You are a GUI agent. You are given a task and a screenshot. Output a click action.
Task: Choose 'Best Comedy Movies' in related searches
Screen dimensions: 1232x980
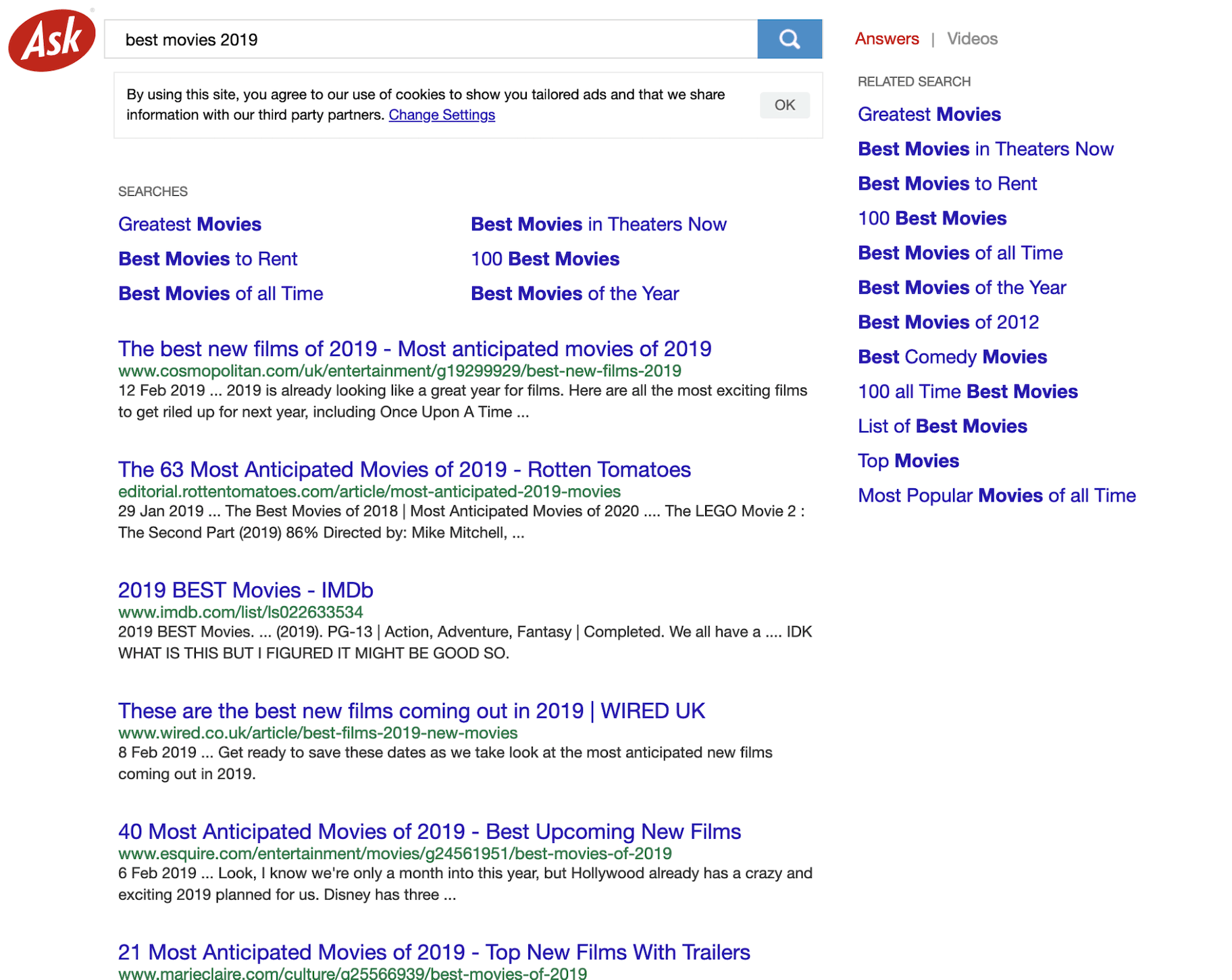(952, 357)
